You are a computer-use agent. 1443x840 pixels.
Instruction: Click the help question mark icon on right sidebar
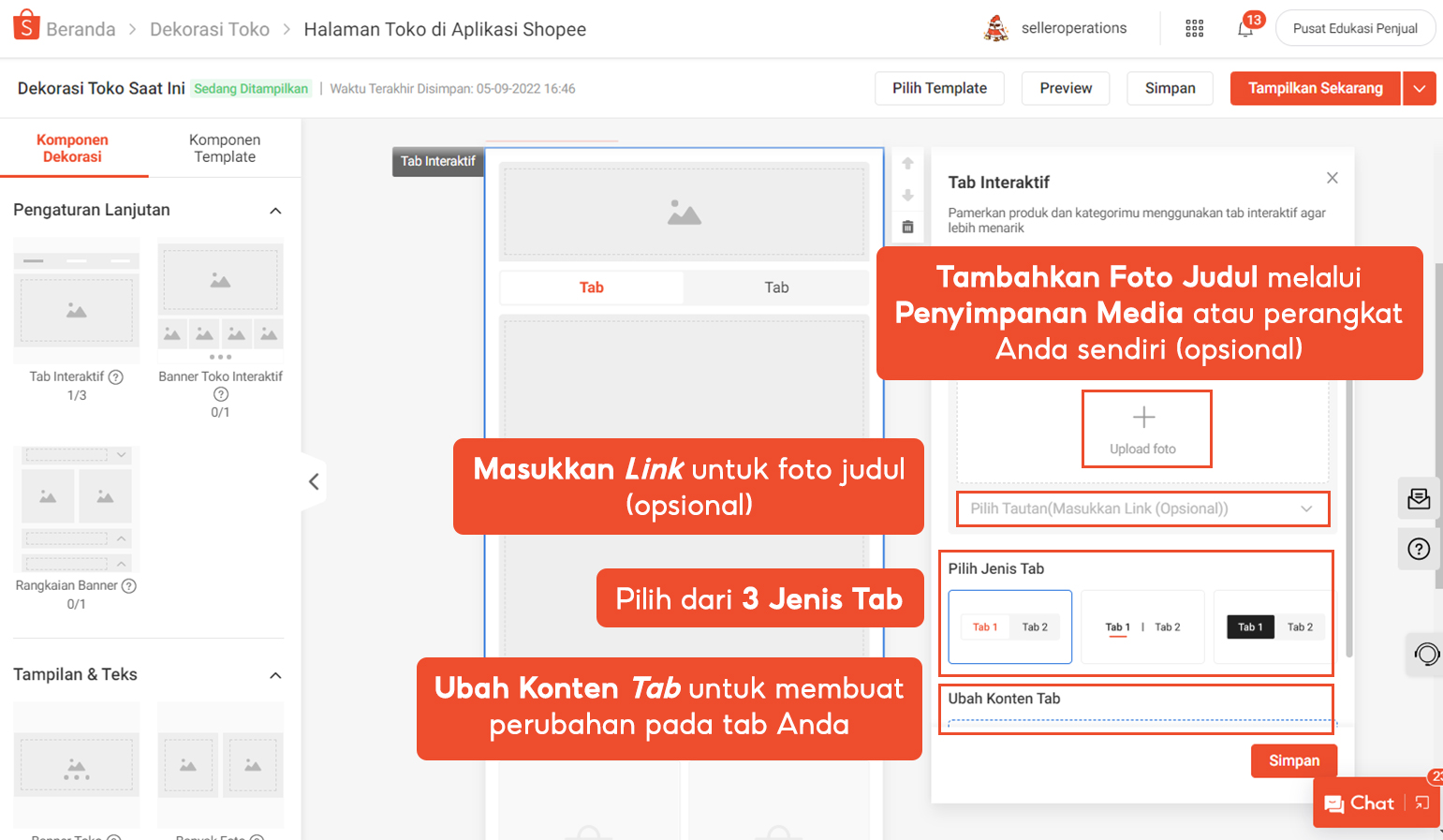click(1419, 549)
